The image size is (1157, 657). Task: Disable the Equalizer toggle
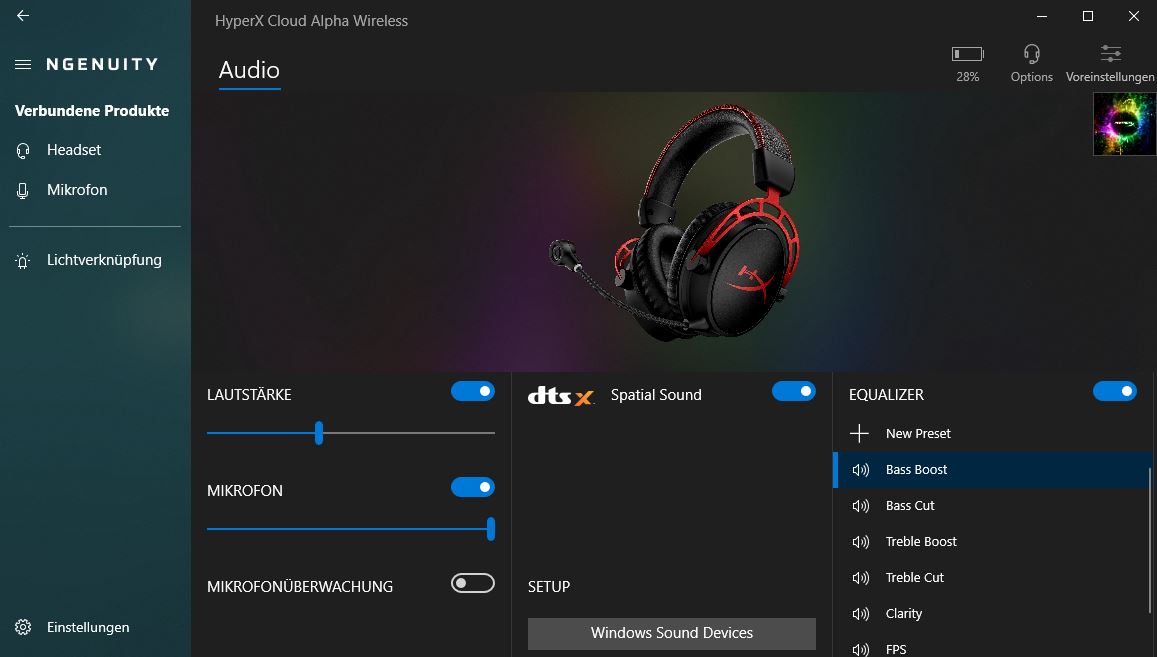tap(1114, 392)
